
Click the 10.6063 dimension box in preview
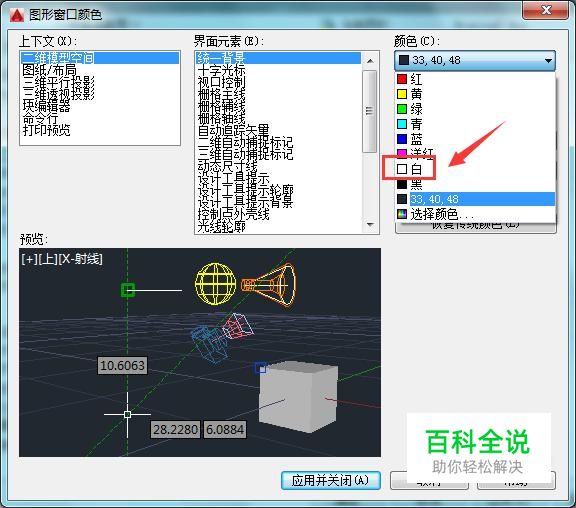click(x=122, y=365)
